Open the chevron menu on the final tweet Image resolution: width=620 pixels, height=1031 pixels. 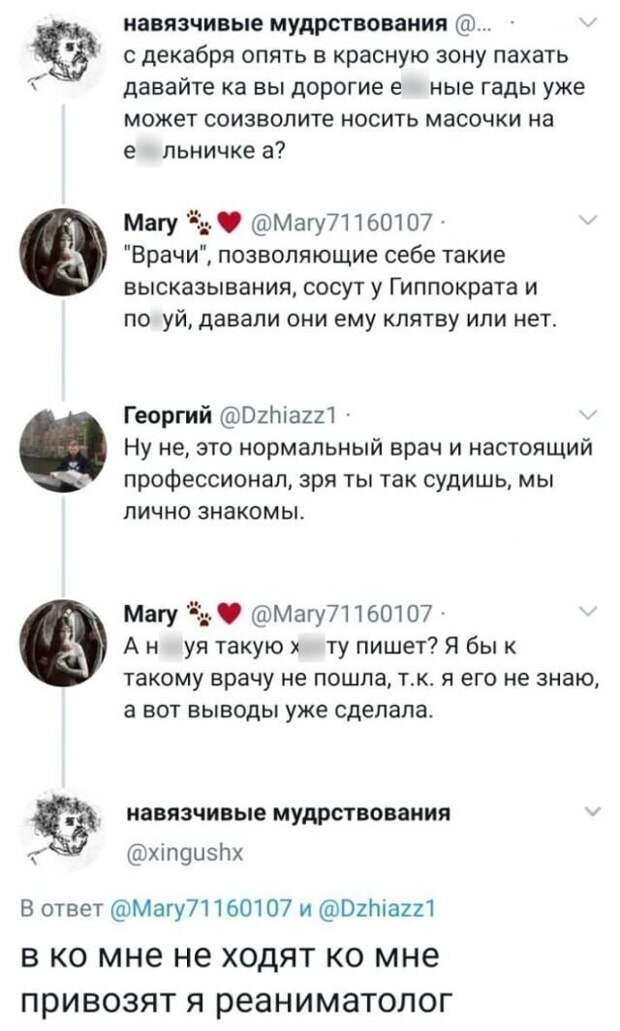592,811
